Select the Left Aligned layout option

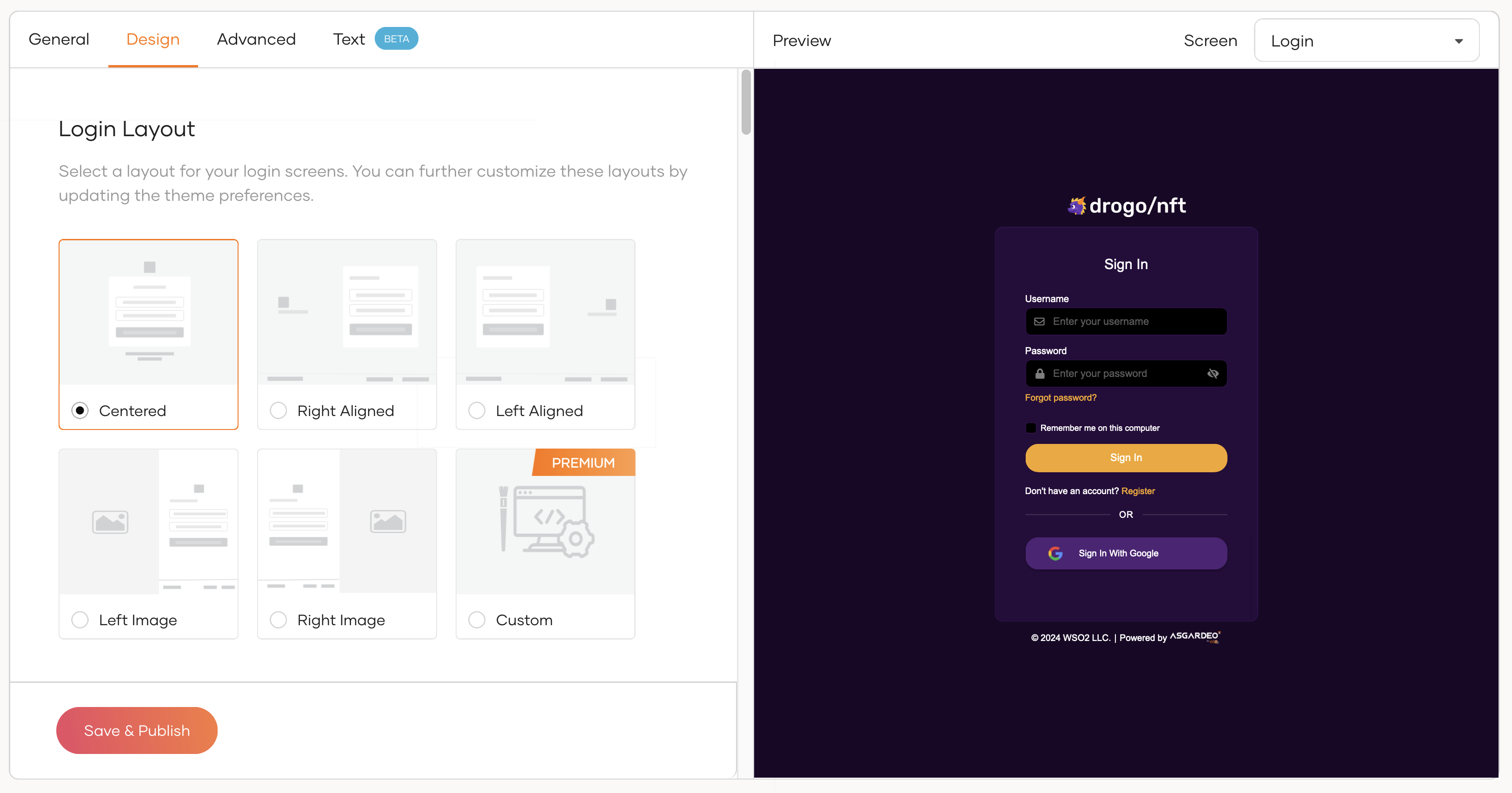(x=477, y=410)
